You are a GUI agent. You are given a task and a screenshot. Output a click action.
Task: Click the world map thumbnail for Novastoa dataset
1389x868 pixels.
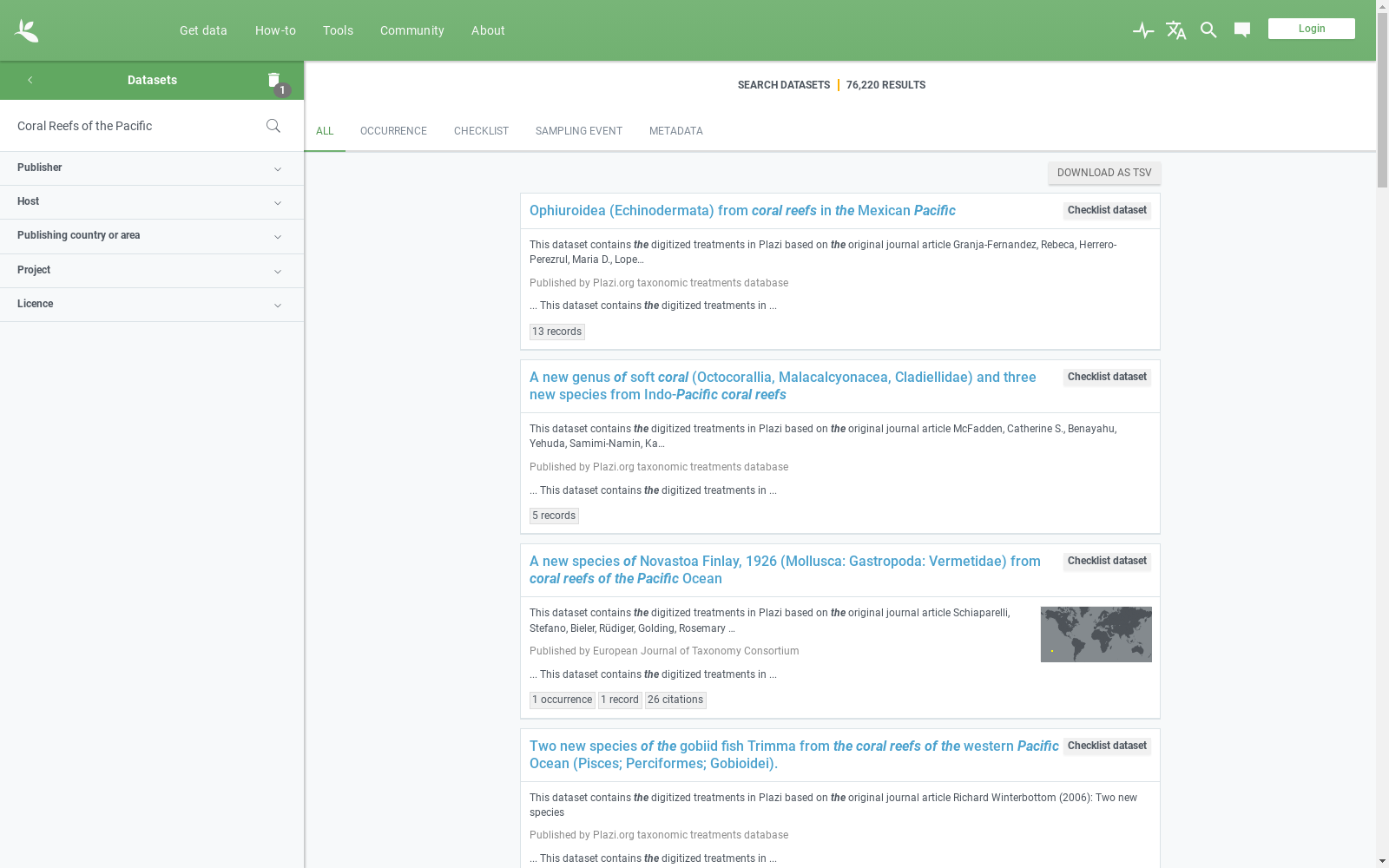click(1096, 635)
